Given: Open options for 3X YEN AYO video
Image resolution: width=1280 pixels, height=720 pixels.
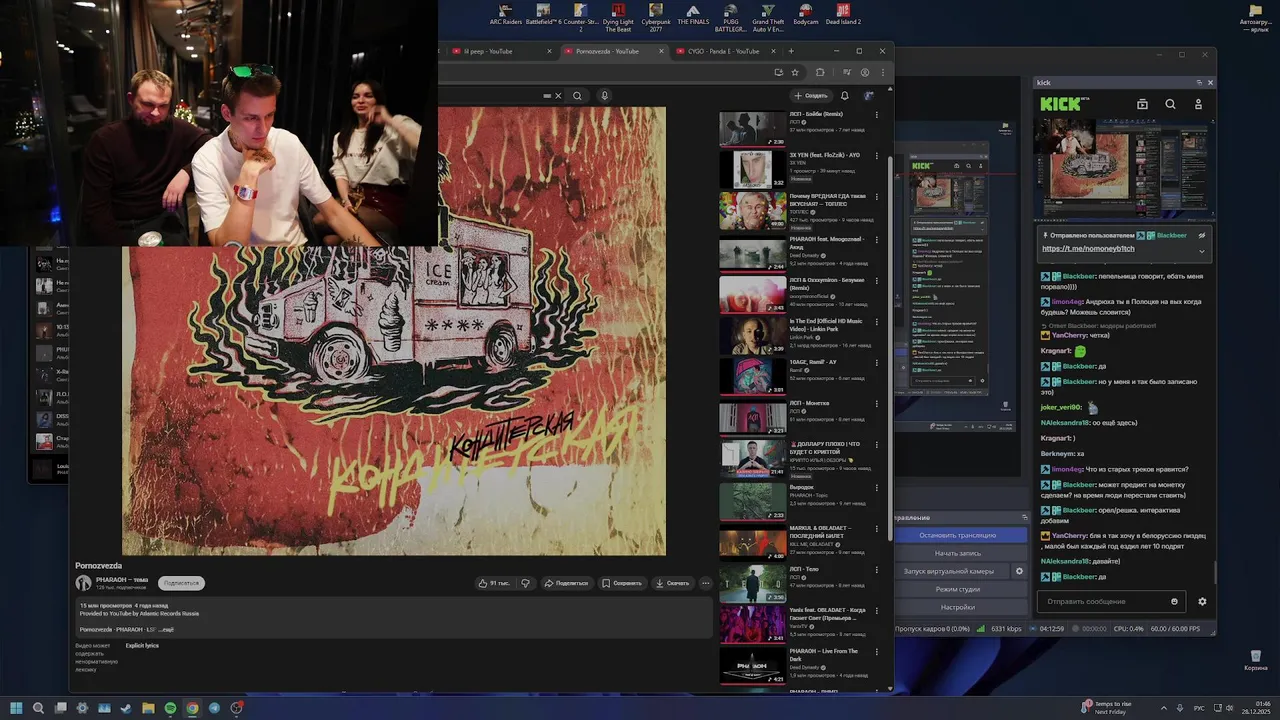Looking at the screenshot, I should 877,156.
